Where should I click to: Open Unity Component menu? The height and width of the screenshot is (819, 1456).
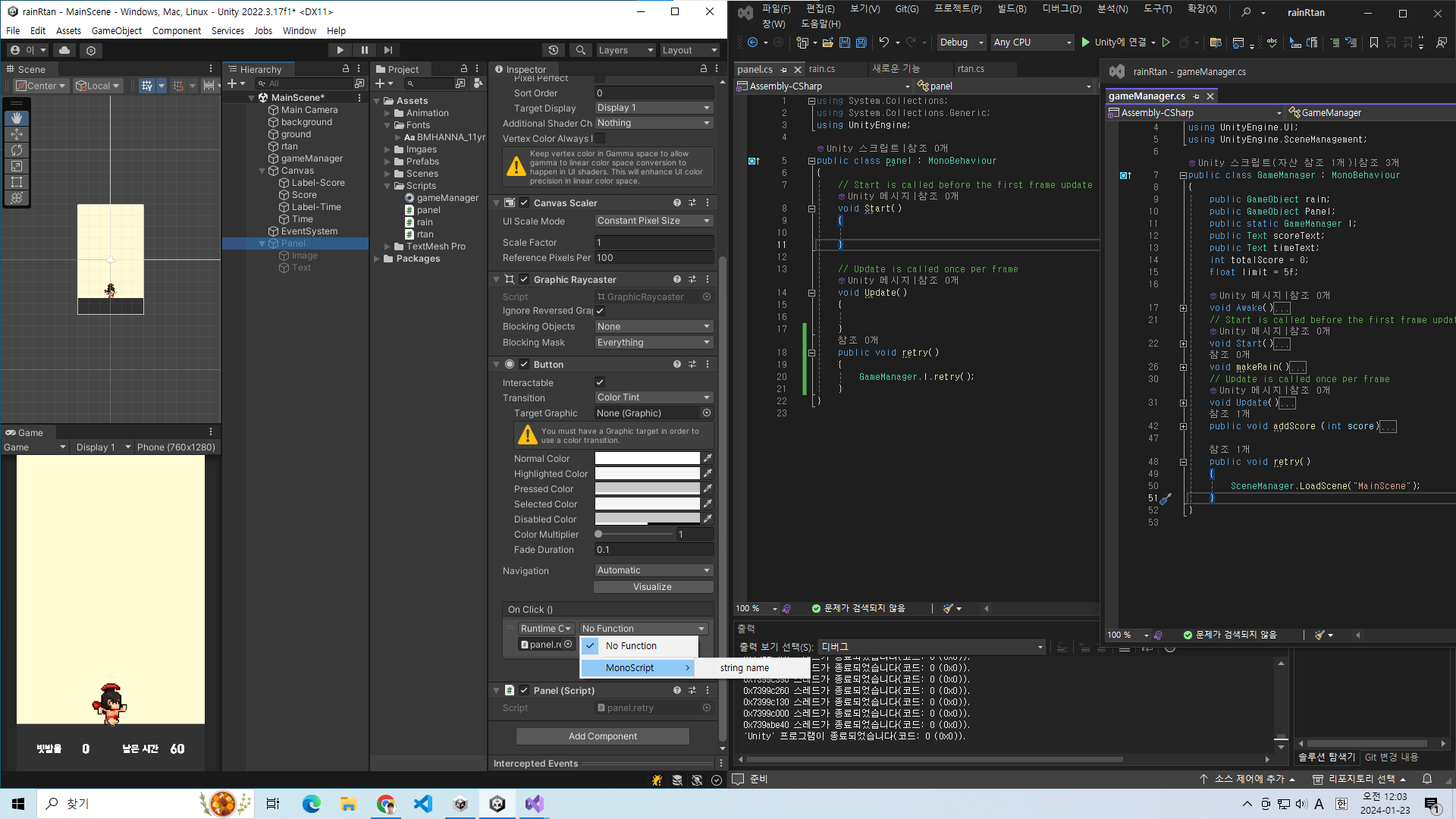177,31
